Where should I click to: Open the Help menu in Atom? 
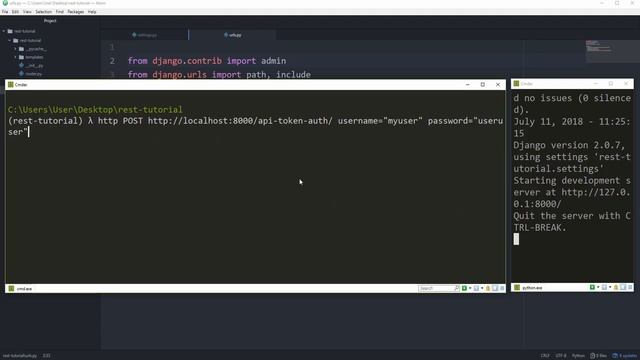(x=92, y=12)
